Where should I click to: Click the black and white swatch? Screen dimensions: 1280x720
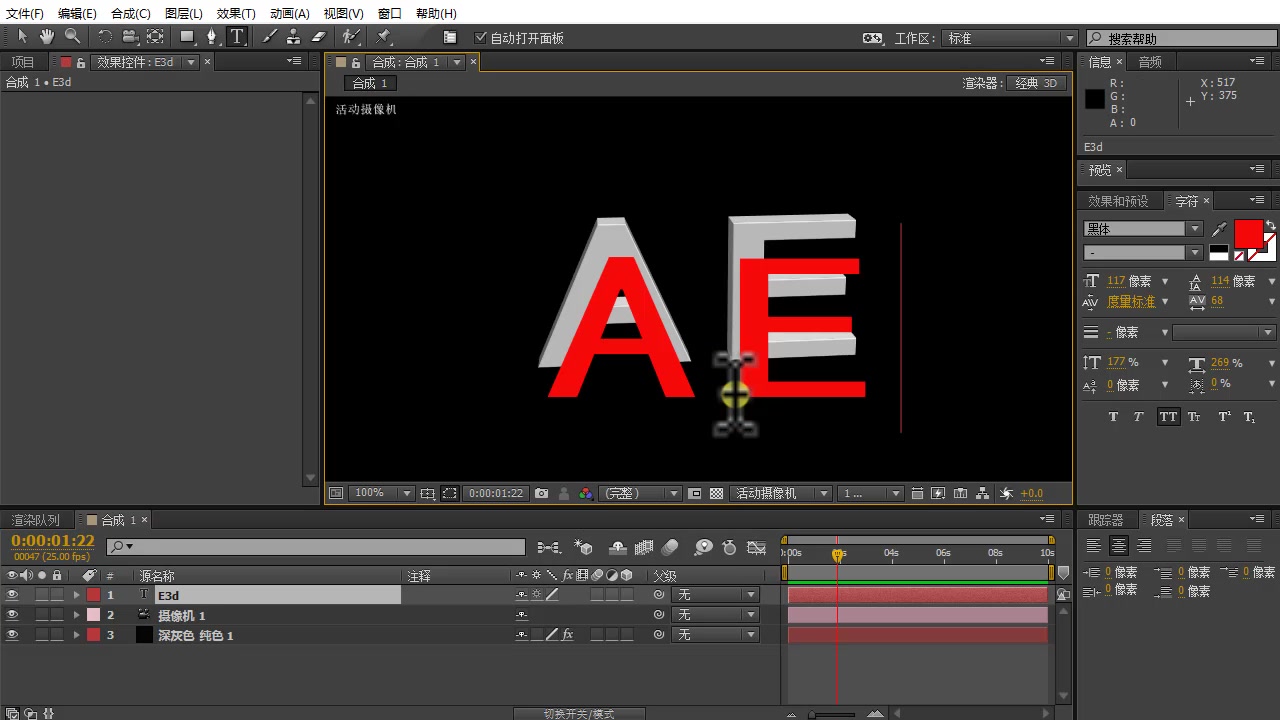[1218, 253]
